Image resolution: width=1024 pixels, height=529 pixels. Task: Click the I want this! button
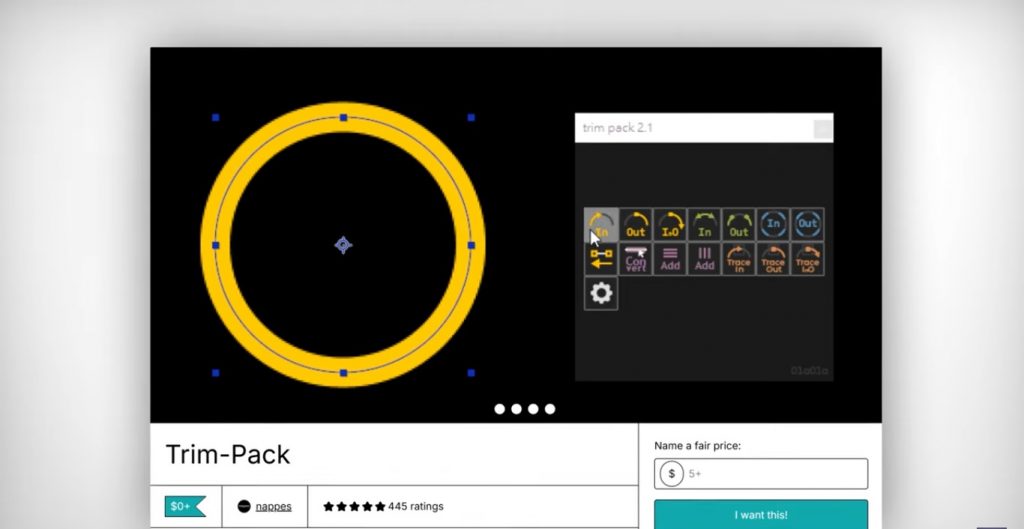[761, 515]
